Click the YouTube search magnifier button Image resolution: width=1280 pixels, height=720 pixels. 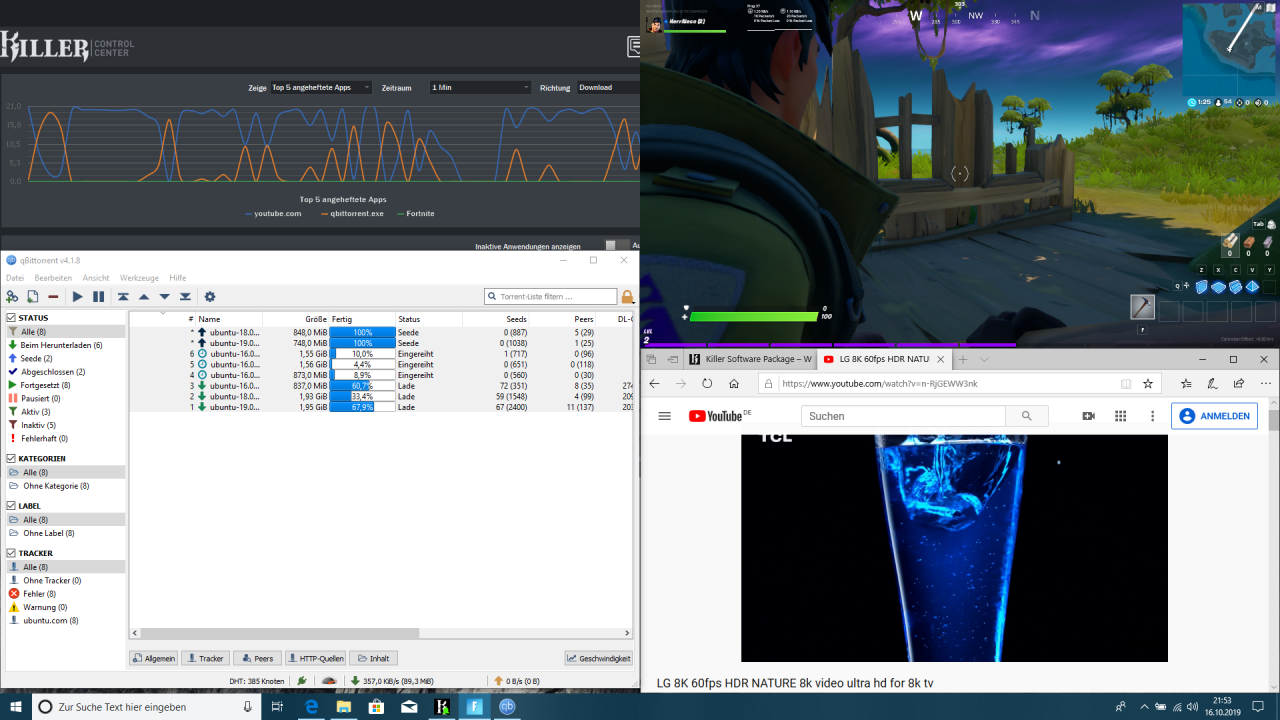[1026, 416]
